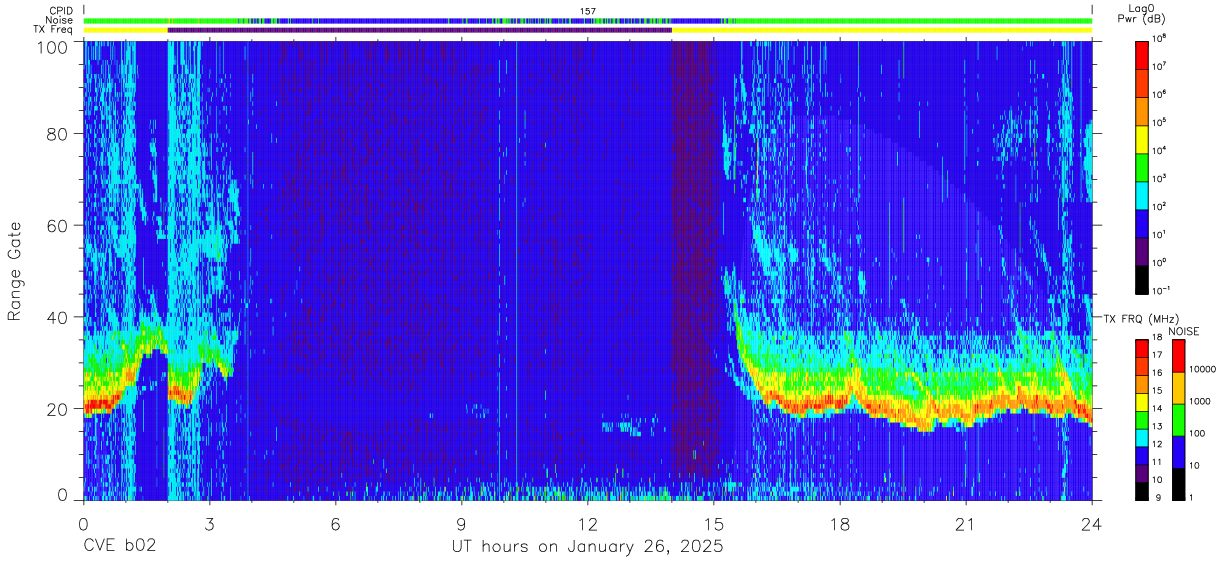Pick the black bottom segment of power colorbar
This screenshot has height=567, width=1228.
point(1143,278)
